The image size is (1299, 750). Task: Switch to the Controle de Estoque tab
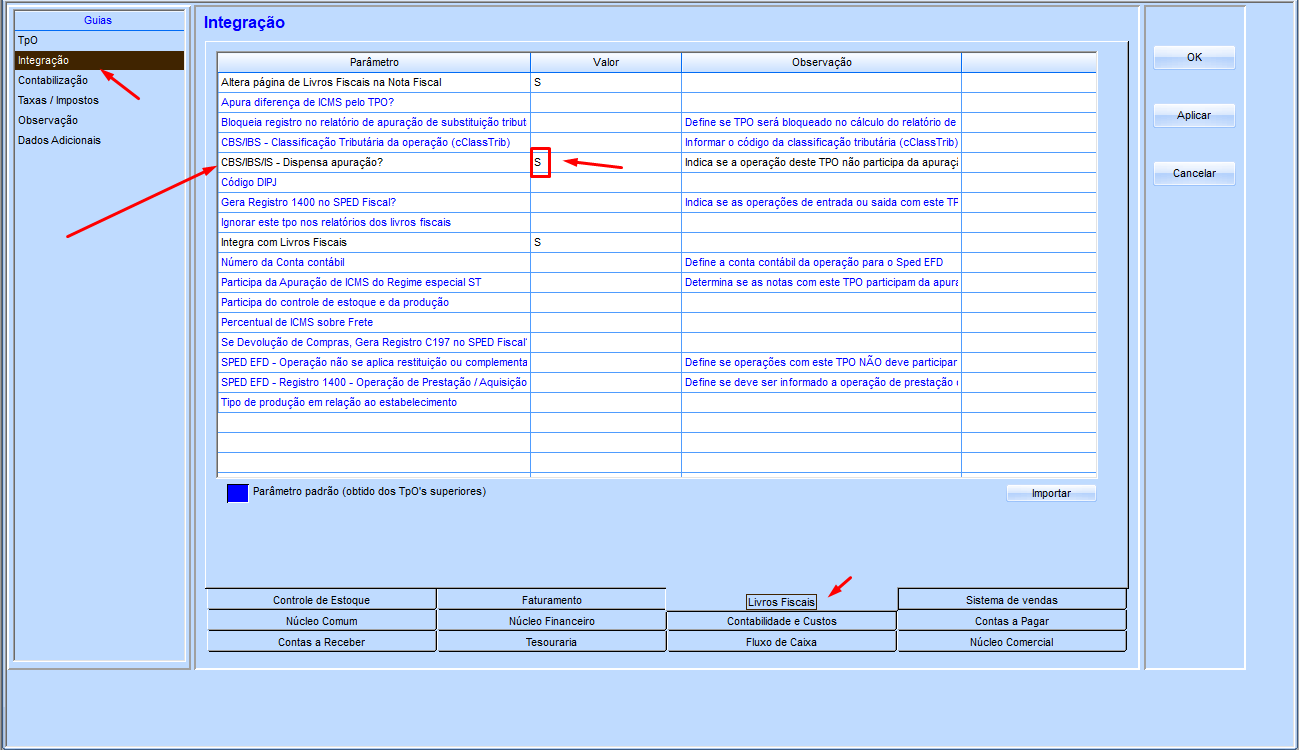(321, 600)
